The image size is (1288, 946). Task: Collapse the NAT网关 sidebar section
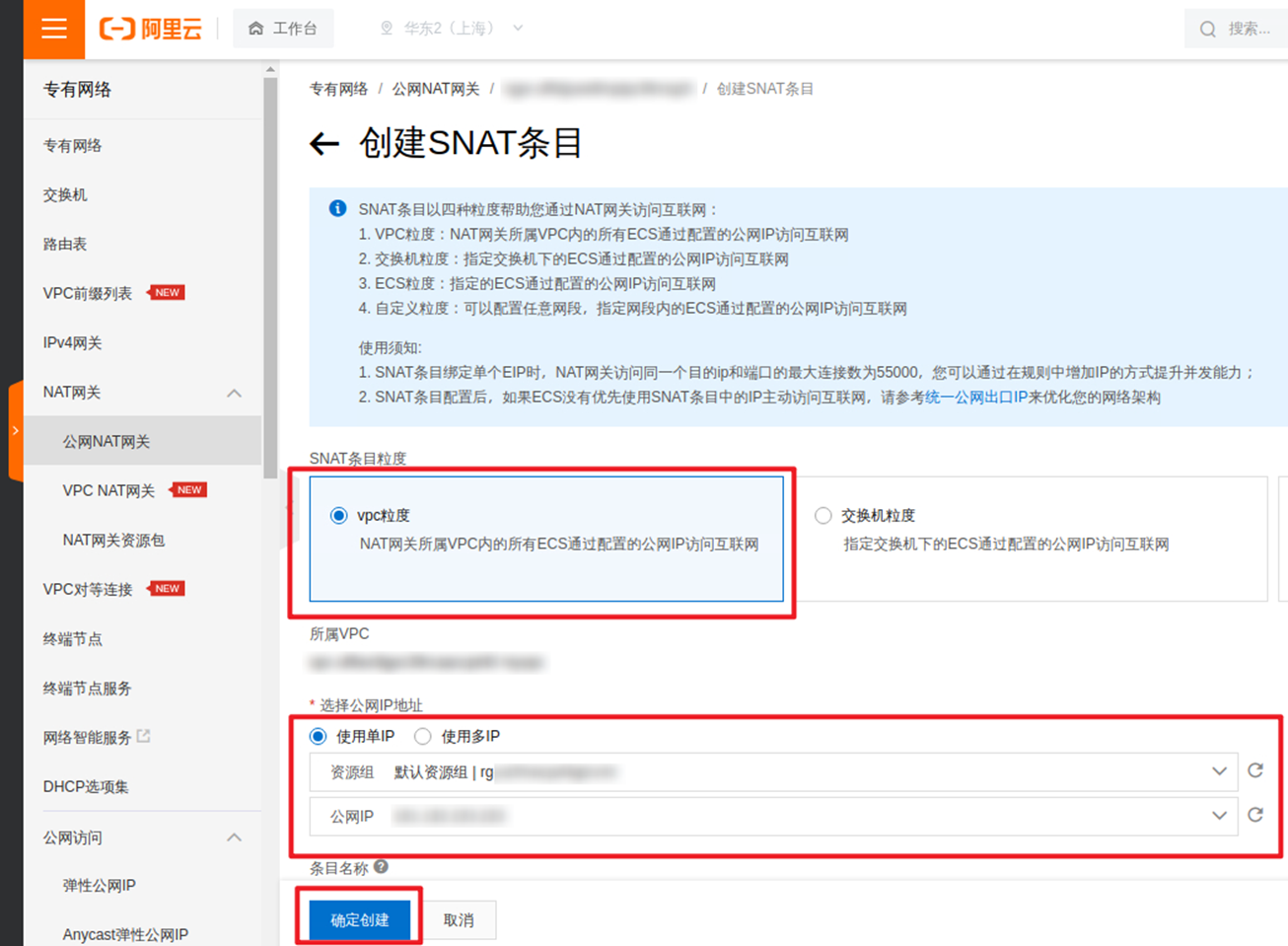point(234,393)
